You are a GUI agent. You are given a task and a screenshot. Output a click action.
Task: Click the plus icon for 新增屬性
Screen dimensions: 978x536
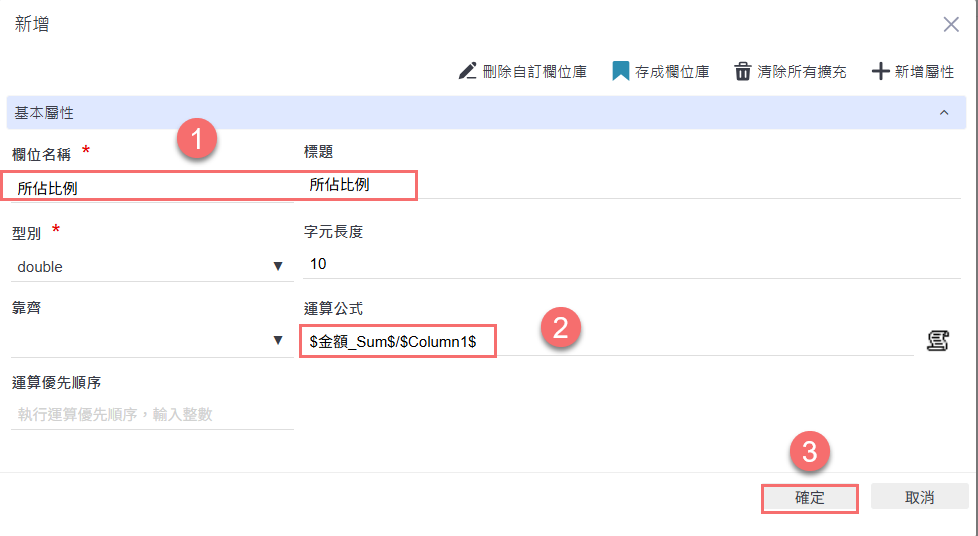880,71
